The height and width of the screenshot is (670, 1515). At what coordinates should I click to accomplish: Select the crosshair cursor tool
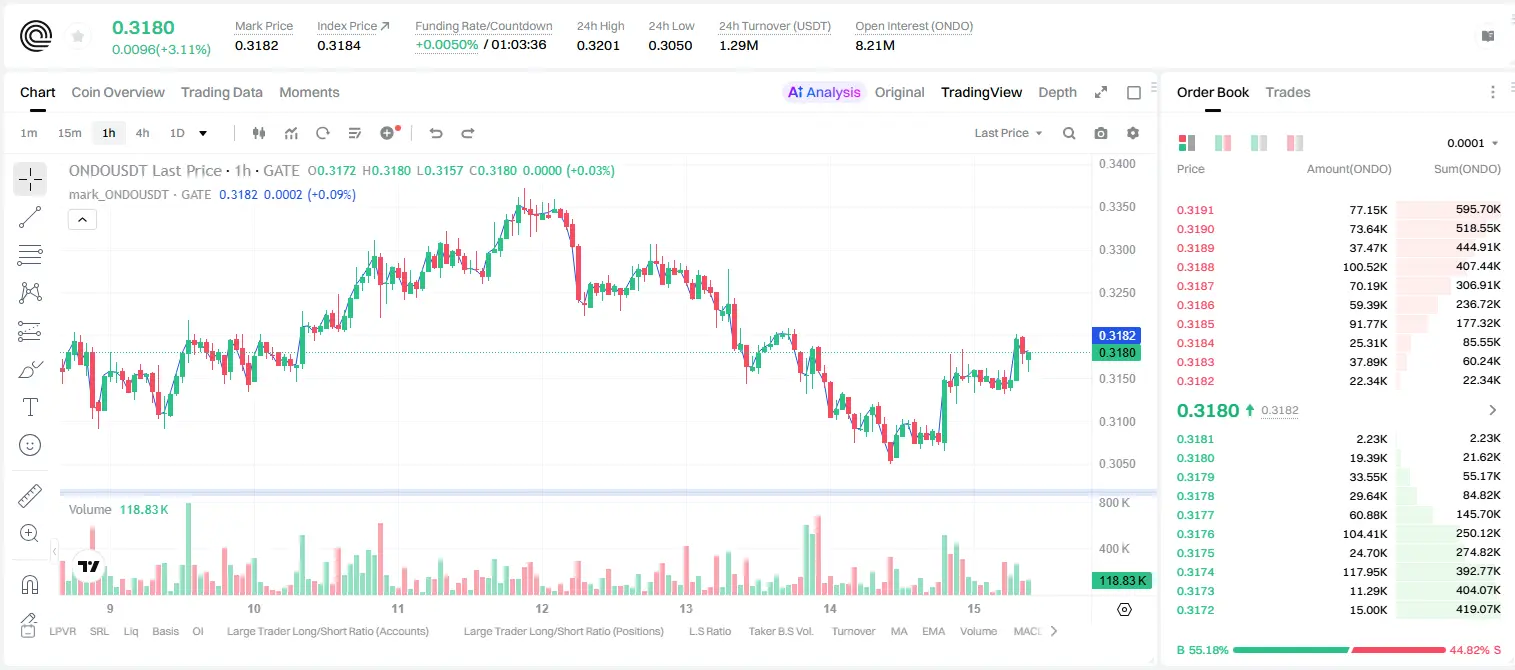click(30, 180)
